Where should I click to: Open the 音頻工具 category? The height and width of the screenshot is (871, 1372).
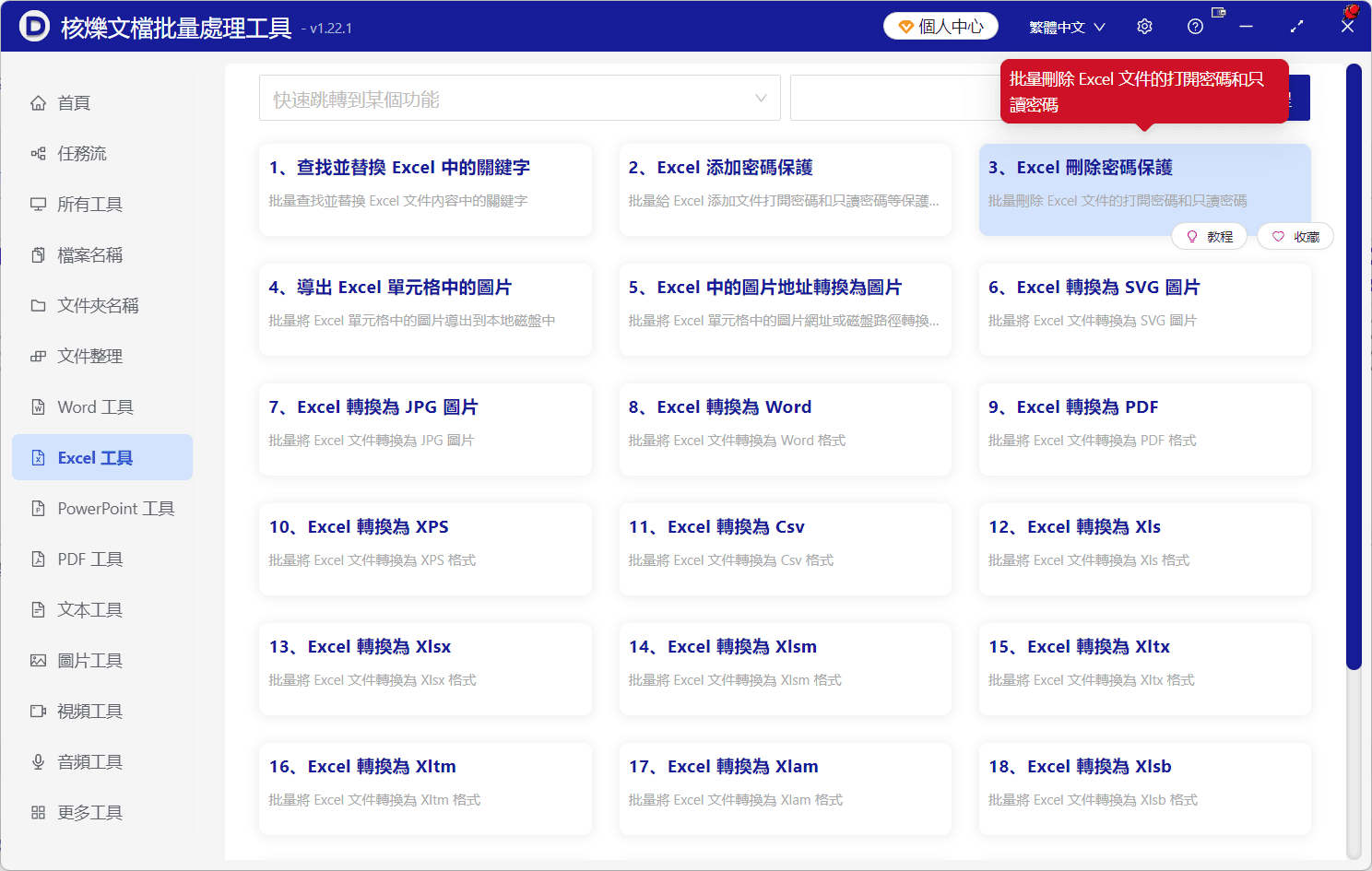(x=88, y=761)
